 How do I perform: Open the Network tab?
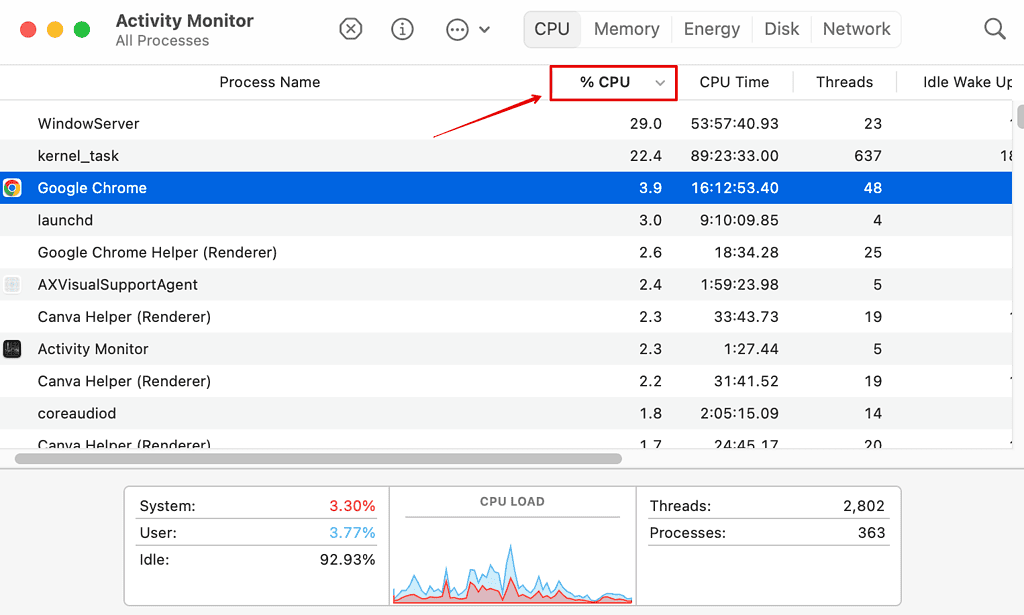tap(856, 28)
